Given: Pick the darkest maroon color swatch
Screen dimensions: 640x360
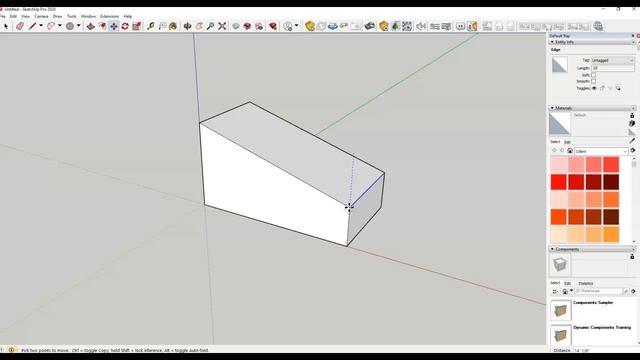Looking at the screenshot, I should tap(611, 182).
